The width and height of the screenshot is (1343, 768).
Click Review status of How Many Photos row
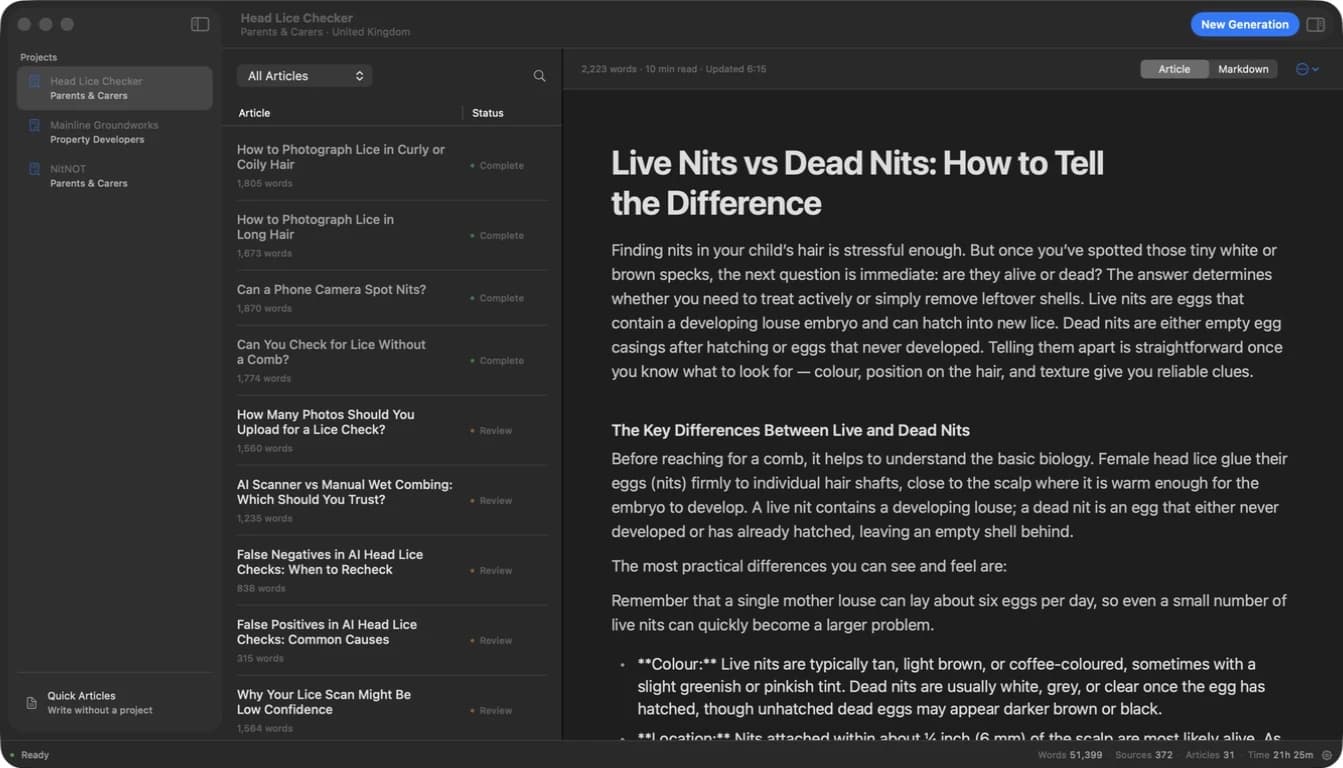point(491,431)
